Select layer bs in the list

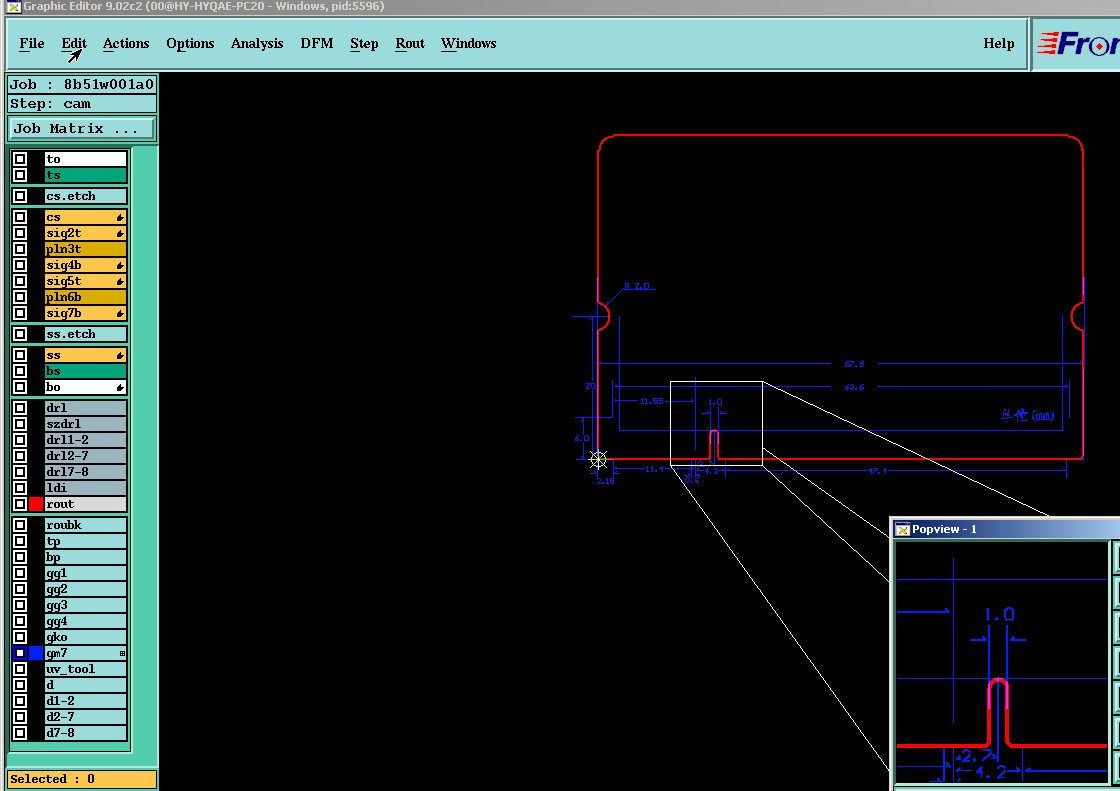click(85, 371)
